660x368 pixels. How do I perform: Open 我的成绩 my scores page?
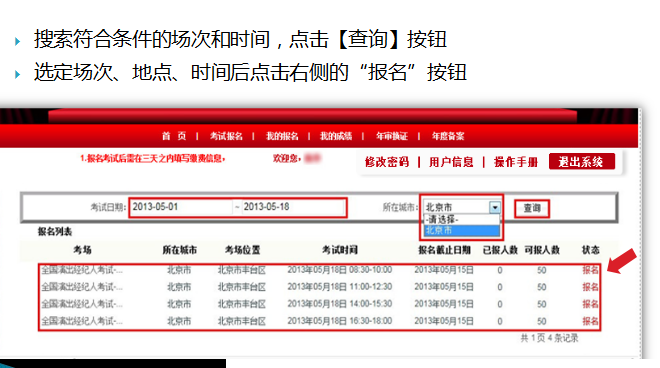tap(335, 136)
